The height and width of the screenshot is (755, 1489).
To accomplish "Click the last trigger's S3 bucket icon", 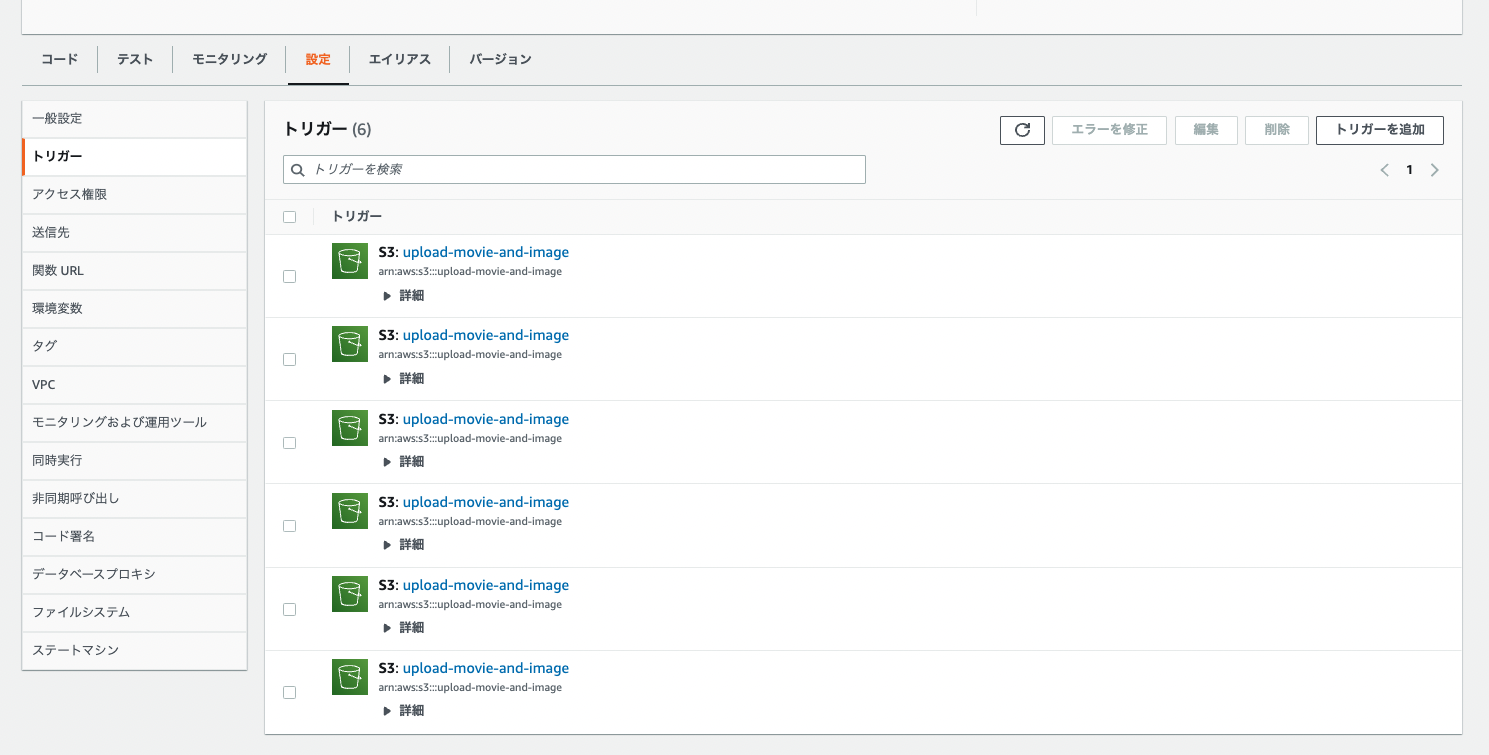I will click(350, 677).
